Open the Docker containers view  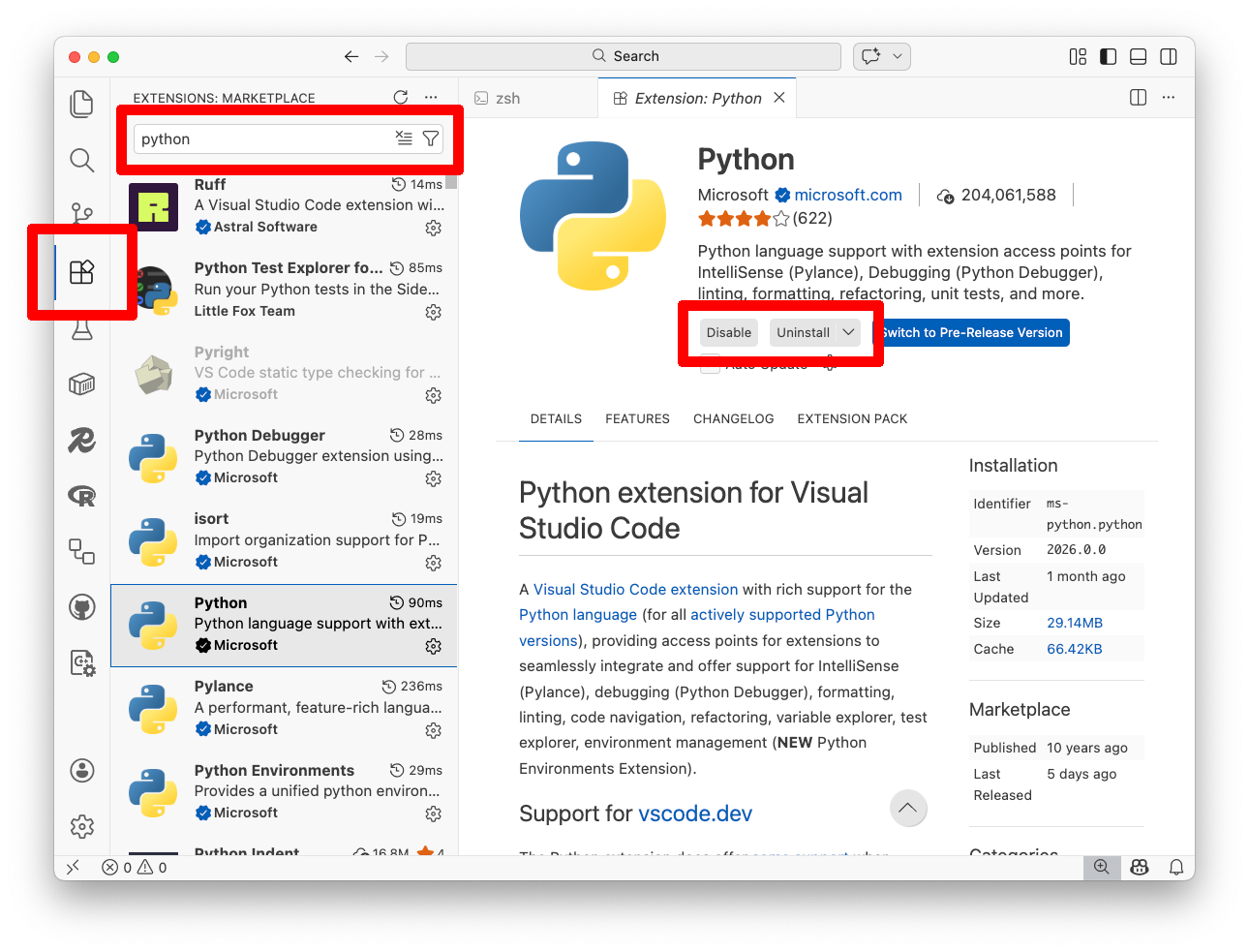(81, 384)
